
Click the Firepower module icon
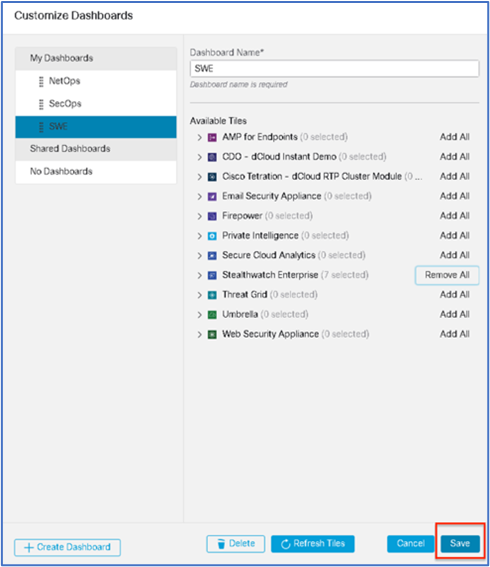pos(212,216)
